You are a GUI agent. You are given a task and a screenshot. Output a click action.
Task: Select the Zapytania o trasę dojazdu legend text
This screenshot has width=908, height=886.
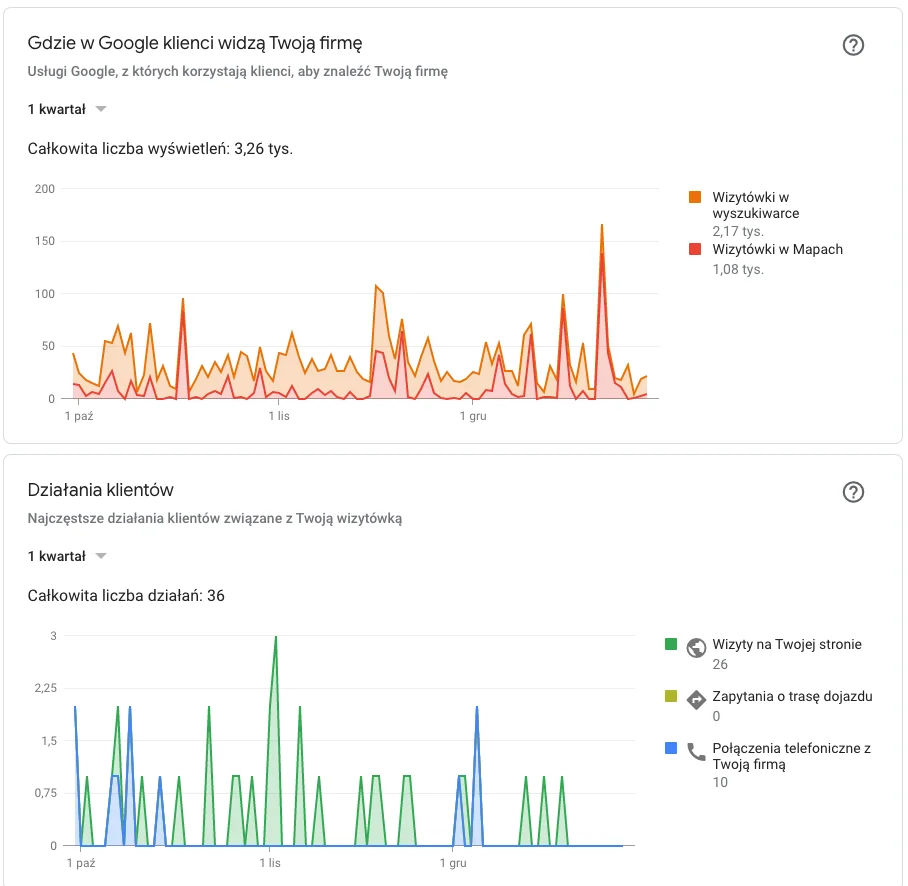[x=792, y=696]
